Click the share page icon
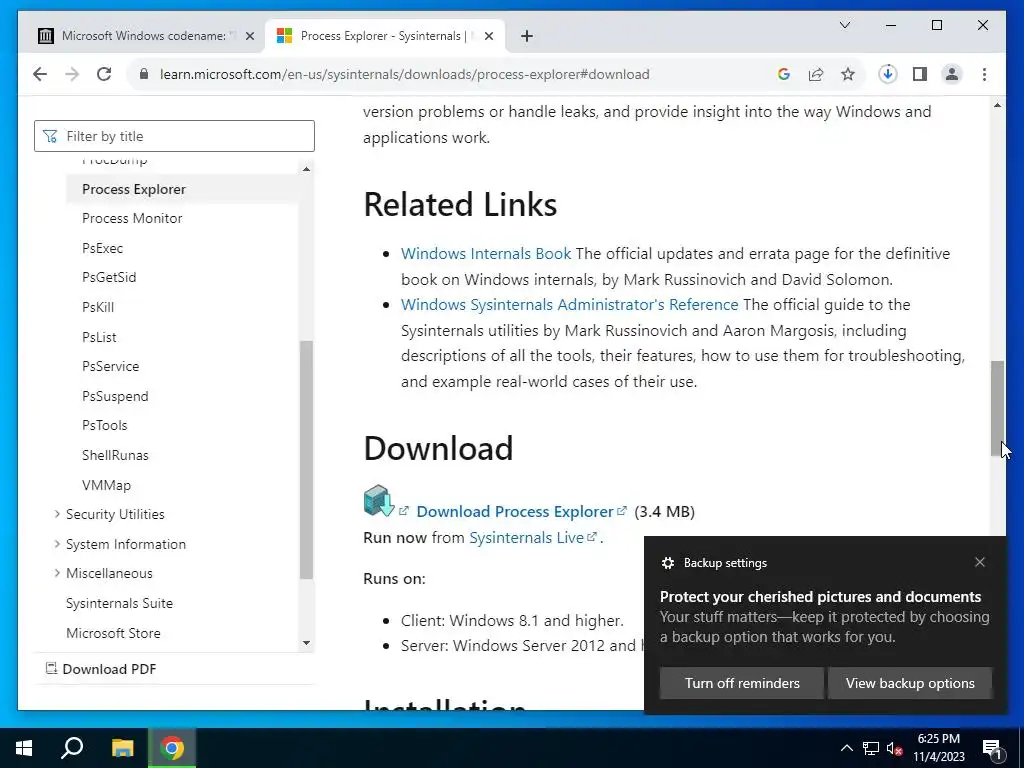The image size is (1024, 768). (816, 74)
